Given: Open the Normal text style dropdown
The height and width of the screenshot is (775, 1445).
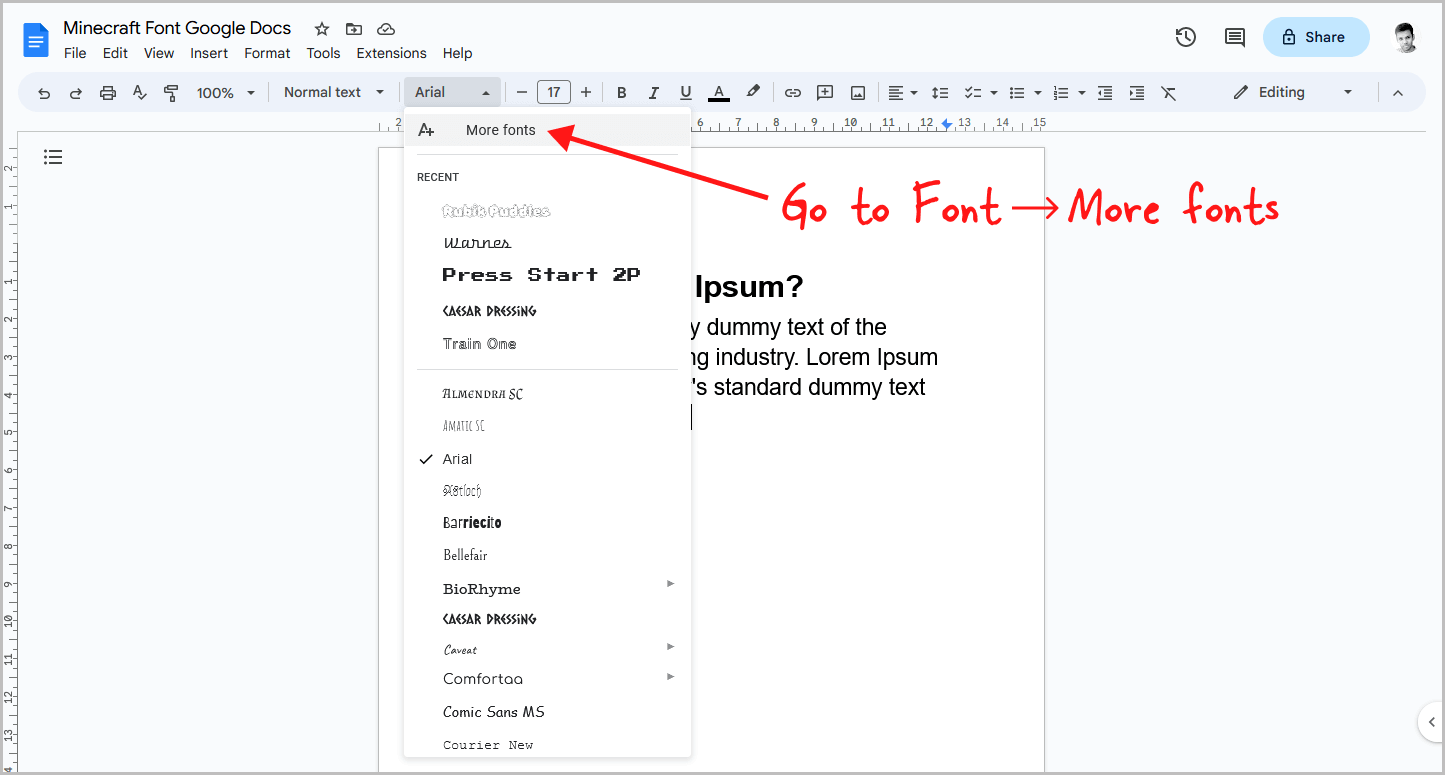Looking at the screenshot, I should pyautogui.click(x=333, y=92).
